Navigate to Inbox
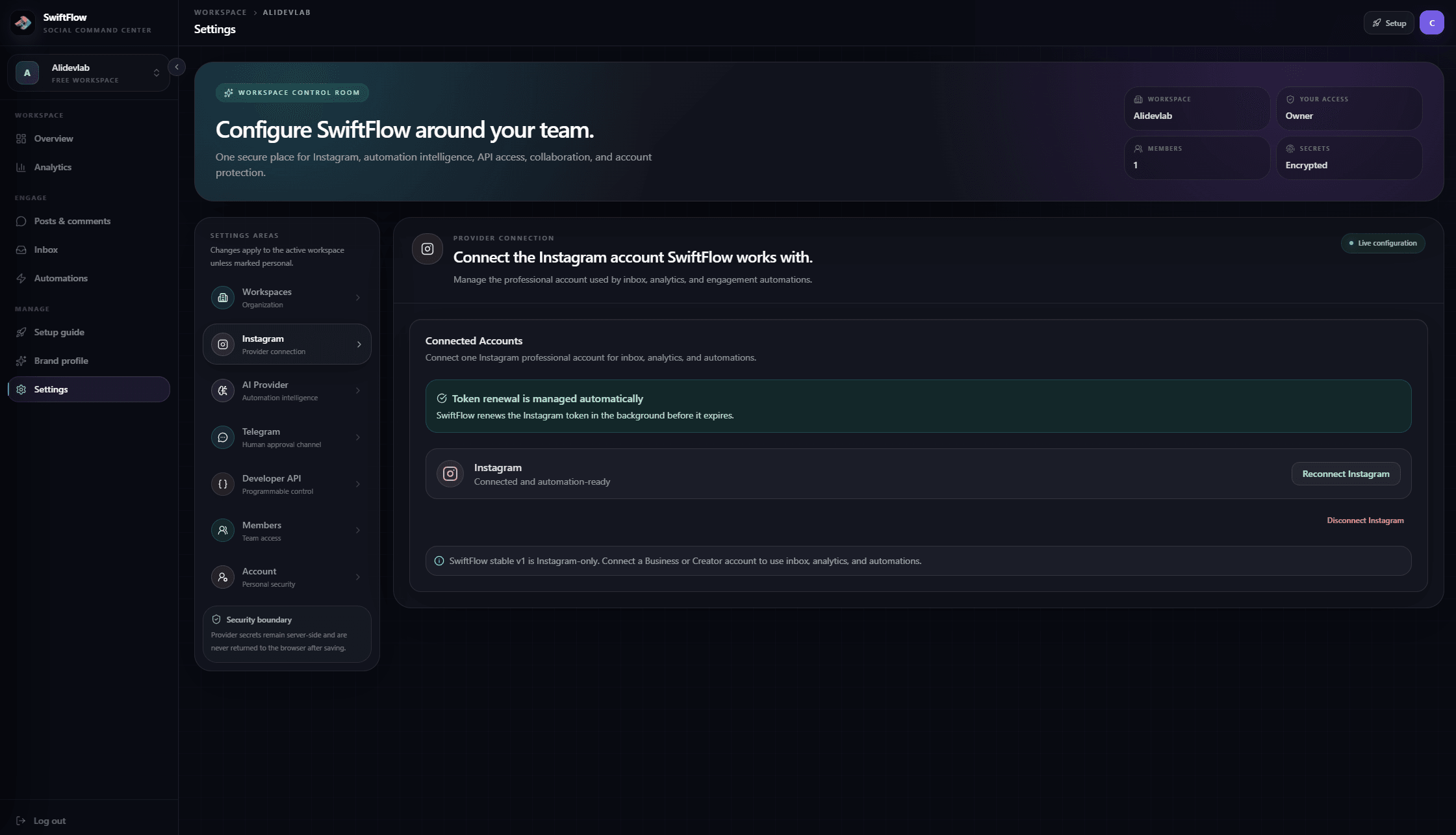The image size is (1456, 835). [x=89, y=250]
